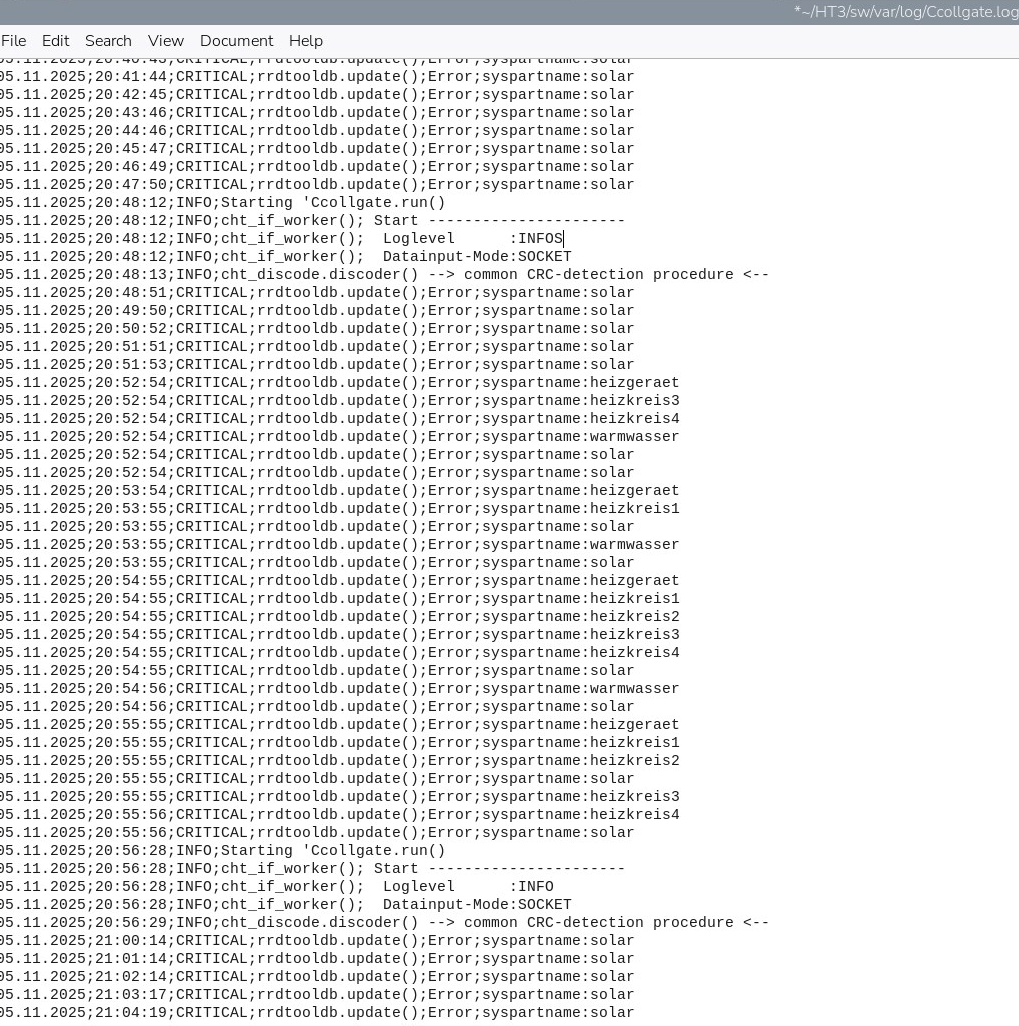Click the 20:56:29 CRC-detection procedure line
This screenshot has width=1019, height=1026.
coord(400,923)
